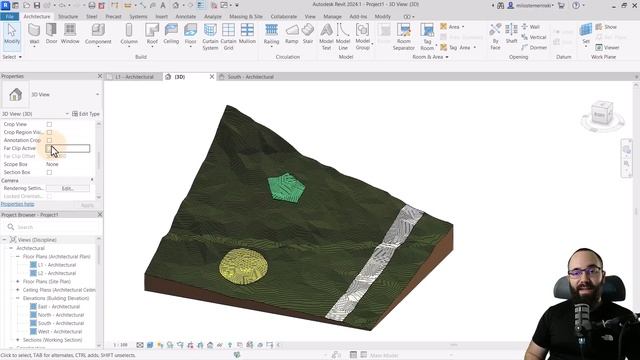Toggle the Section Box checkbox
Viewport: 640px width, 360px height.
pos(49,172)
